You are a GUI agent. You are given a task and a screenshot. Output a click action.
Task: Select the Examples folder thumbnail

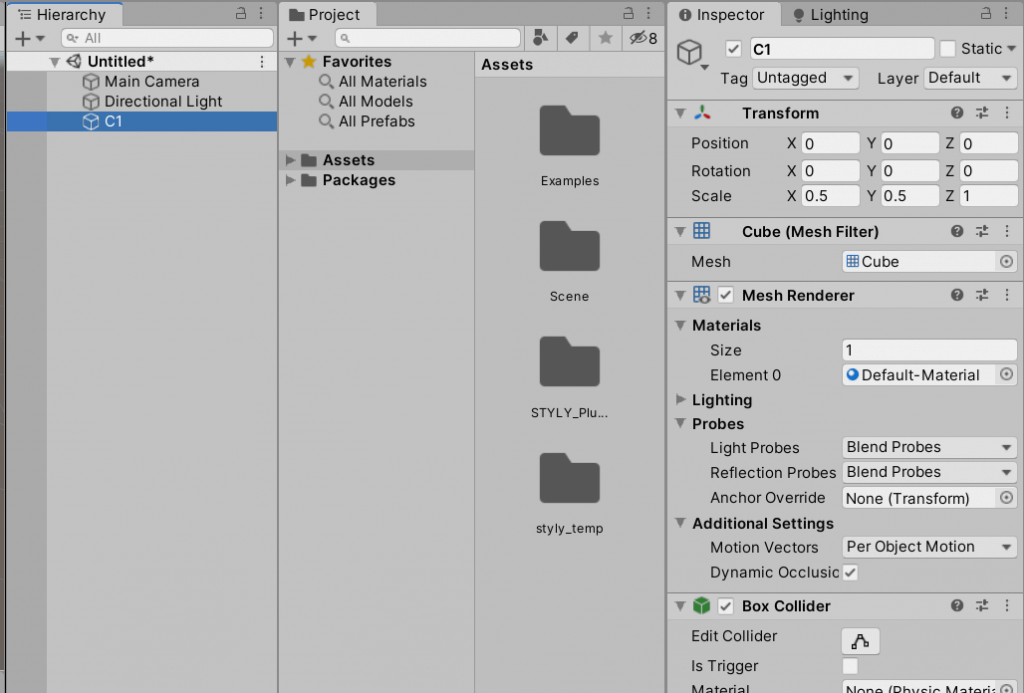tap(569, 131)
